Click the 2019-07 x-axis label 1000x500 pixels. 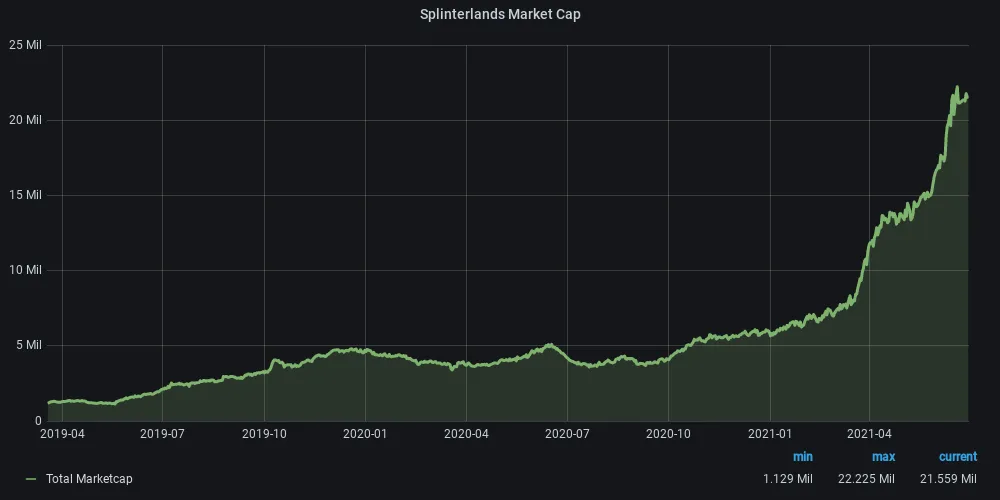click(162, 434)
